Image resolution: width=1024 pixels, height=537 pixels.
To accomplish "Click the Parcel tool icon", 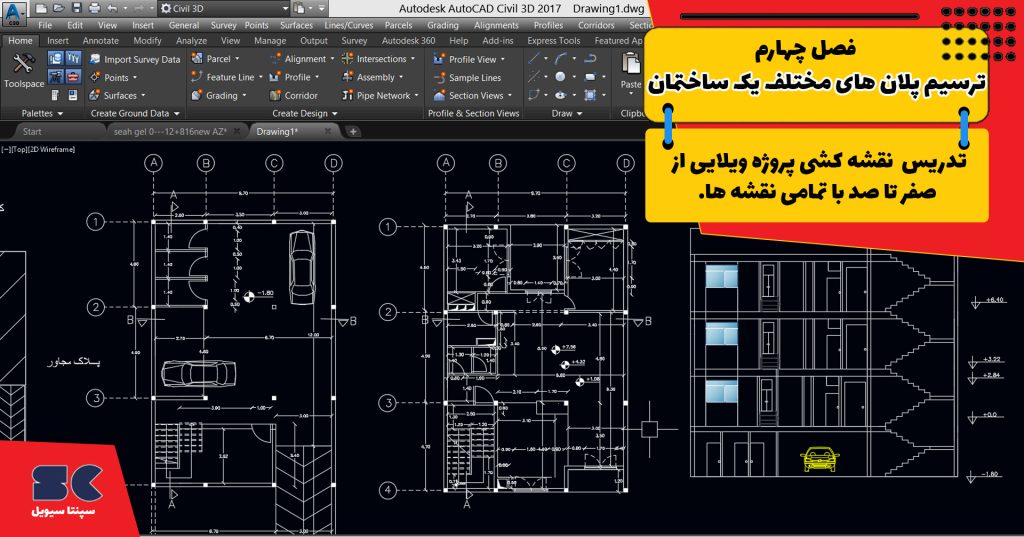I will 197,58.
